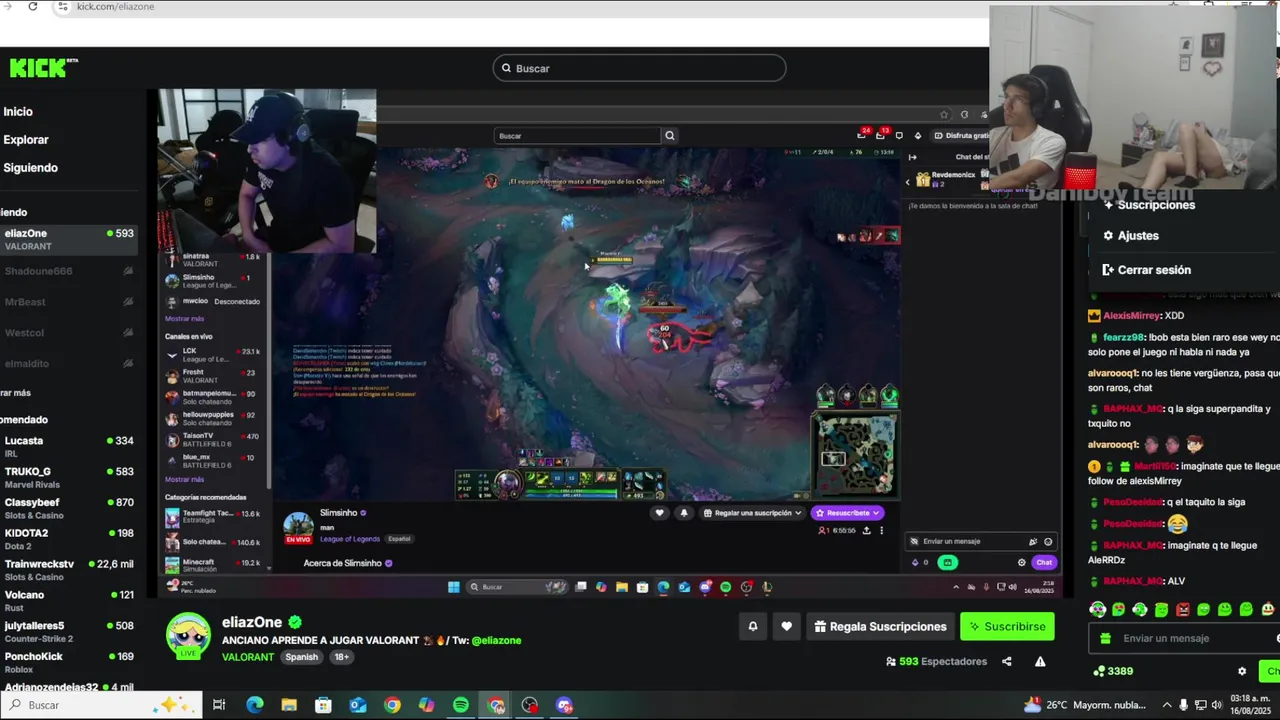
Task: Click the Ajustes gear icon in the menu
Action: pos(1108,236)
